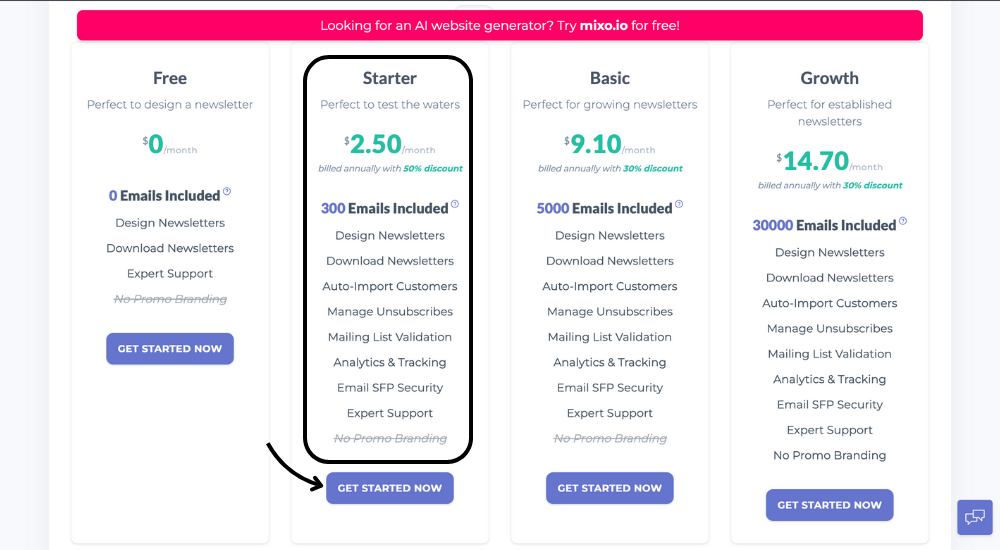The width and height of the screenshot is (1000, 550).
Task: Click help icon beside 30000 Emails Included
Action: coord(902,221)
